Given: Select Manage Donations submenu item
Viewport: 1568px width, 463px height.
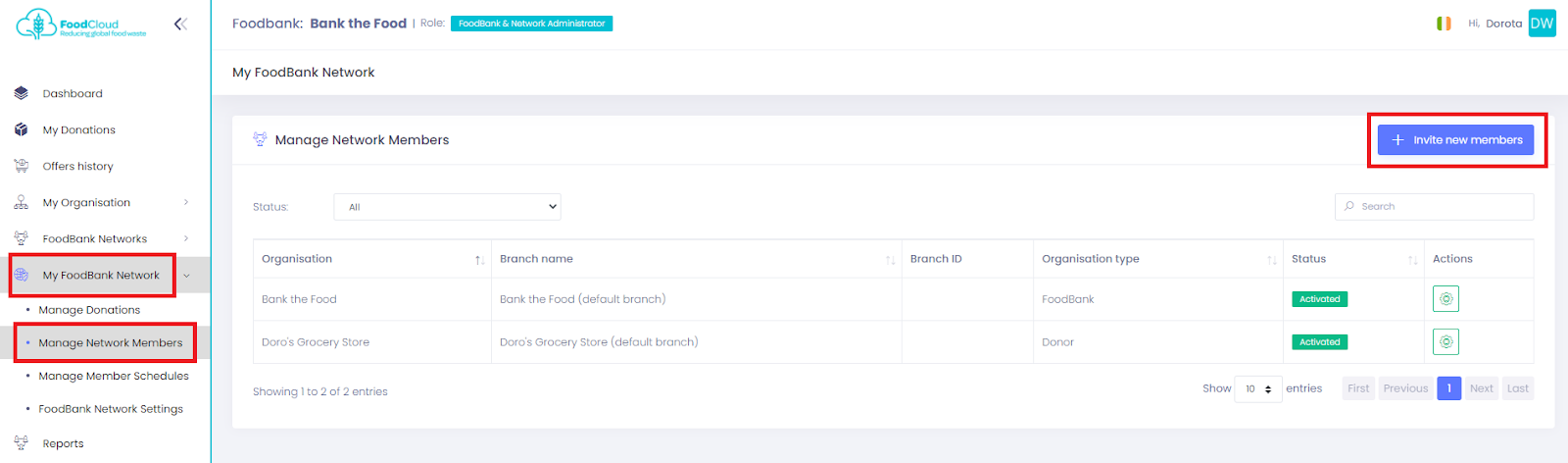Looking at the screenshot, I should point(89,310).
